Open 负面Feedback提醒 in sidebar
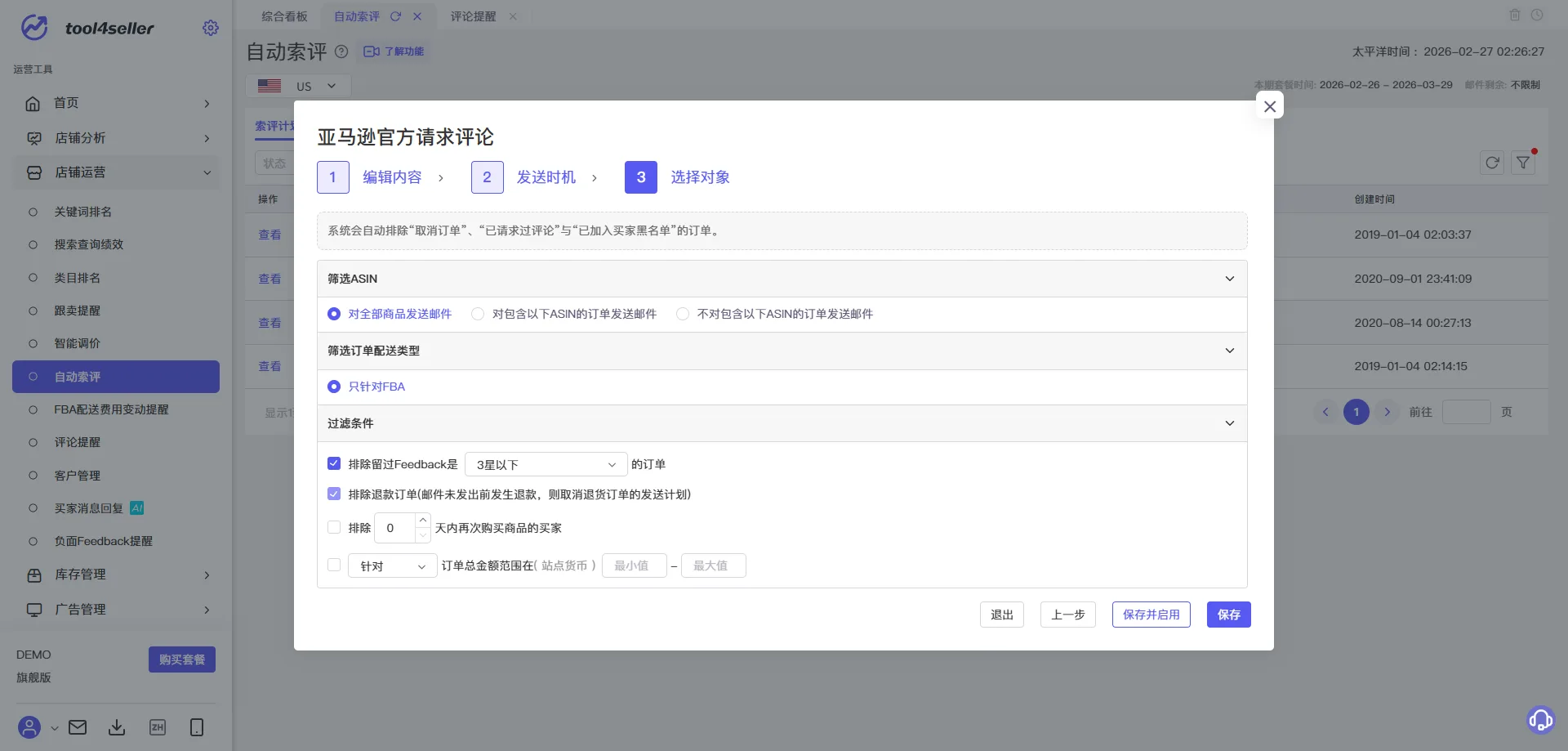 point(103,541)
